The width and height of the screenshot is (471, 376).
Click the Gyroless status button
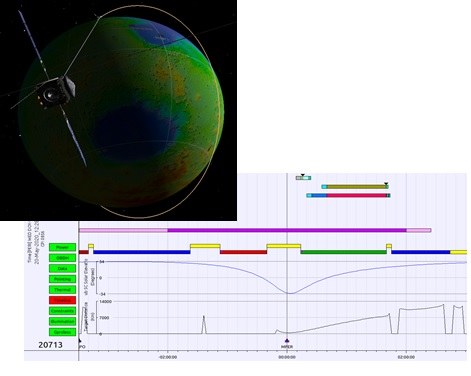[62, 332]
